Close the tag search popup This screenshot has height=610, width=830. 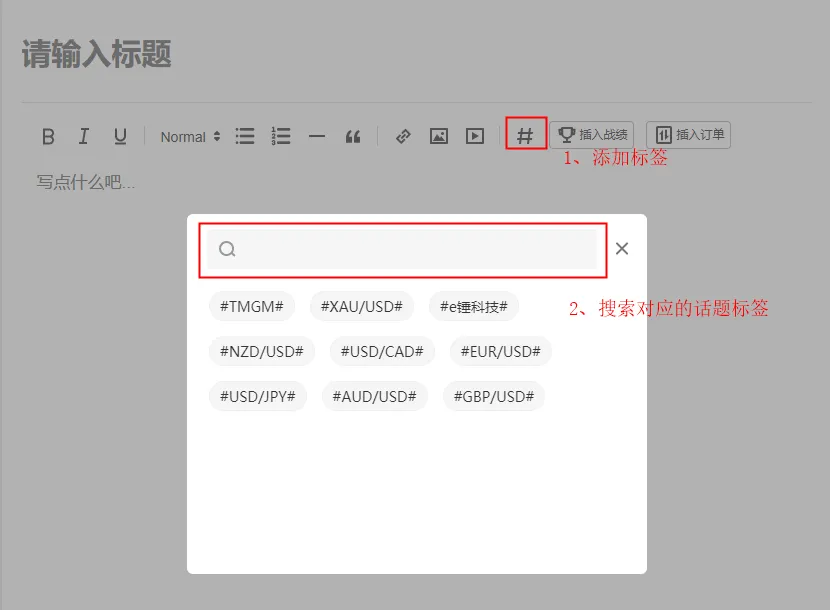tap(622, 248)
